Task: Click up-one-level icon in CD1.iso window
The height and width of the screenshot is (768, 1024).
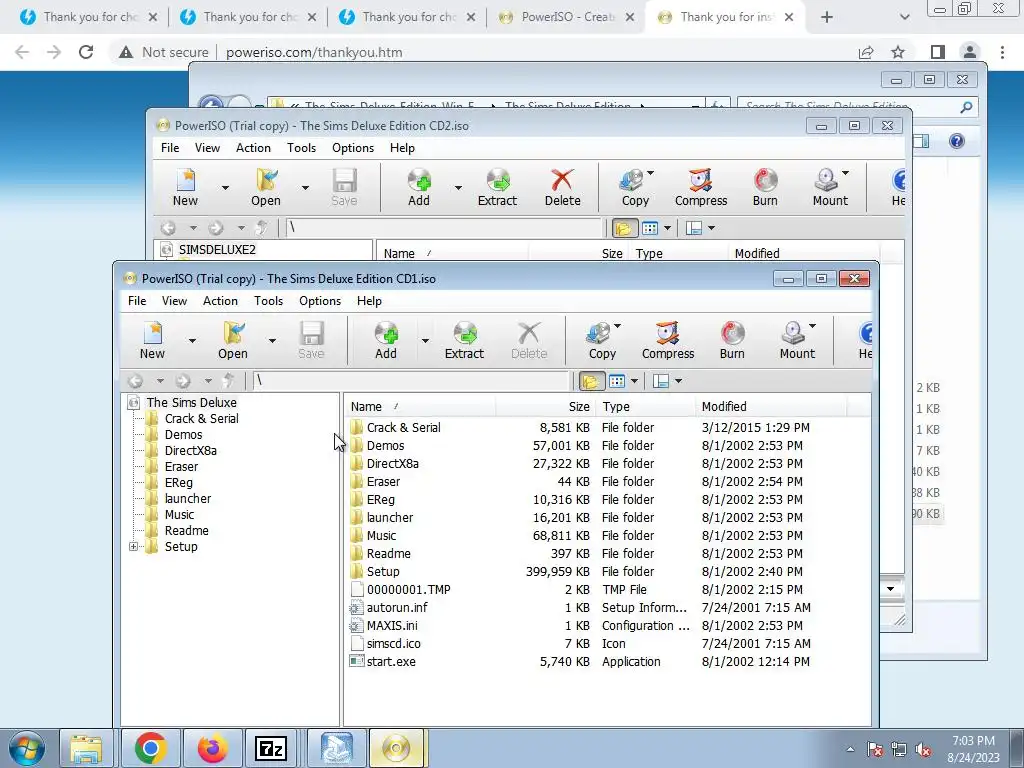Action: [x=228, y=381]
